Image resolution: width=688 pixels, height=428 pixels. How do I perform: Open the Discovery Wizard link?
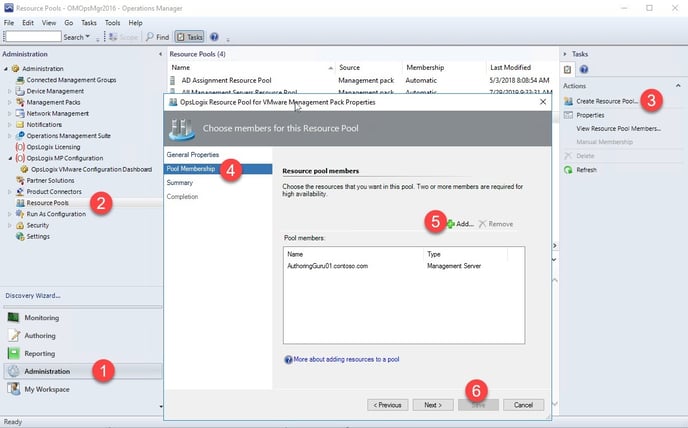point(33,296)
